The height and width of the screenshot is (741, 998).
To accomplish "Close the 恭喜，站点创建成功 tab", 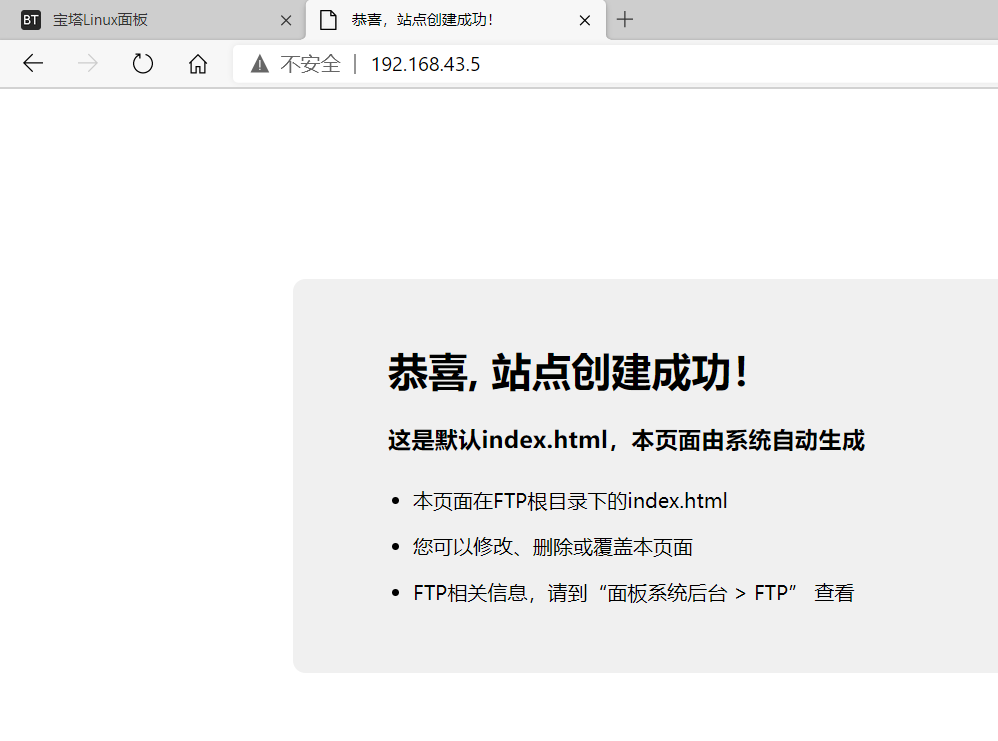I will pyautogui.click(x=585, y=20).
